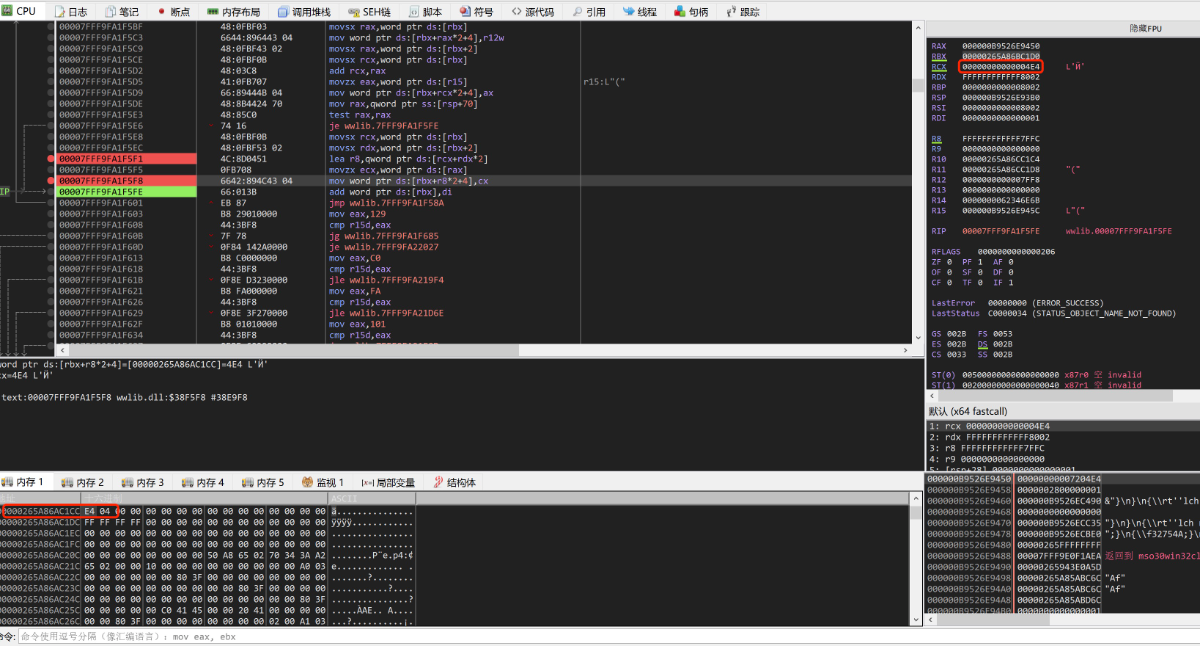The height and width of the screenshot is (646, 1200).
Task: Open the 引用 references tab
Action: pos(589,11)
